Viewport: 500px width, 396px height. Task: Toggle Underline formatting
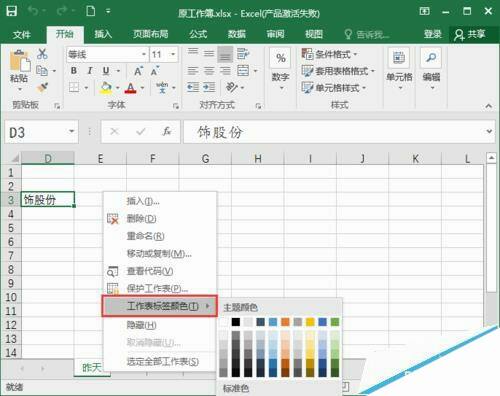tap(106, 71)
